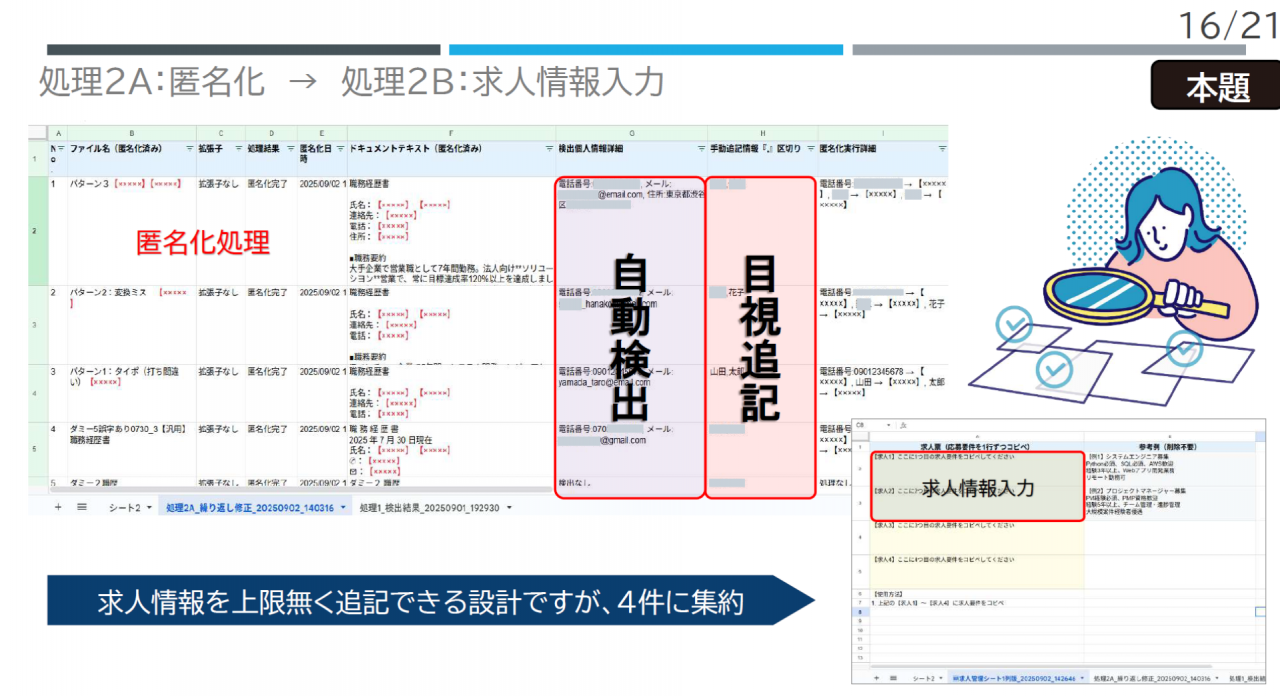Screen dimensions: 1280x696
Task: Open dropdown arrow of シート2 tab in right spreadsheet
Action: click(940, 678)
